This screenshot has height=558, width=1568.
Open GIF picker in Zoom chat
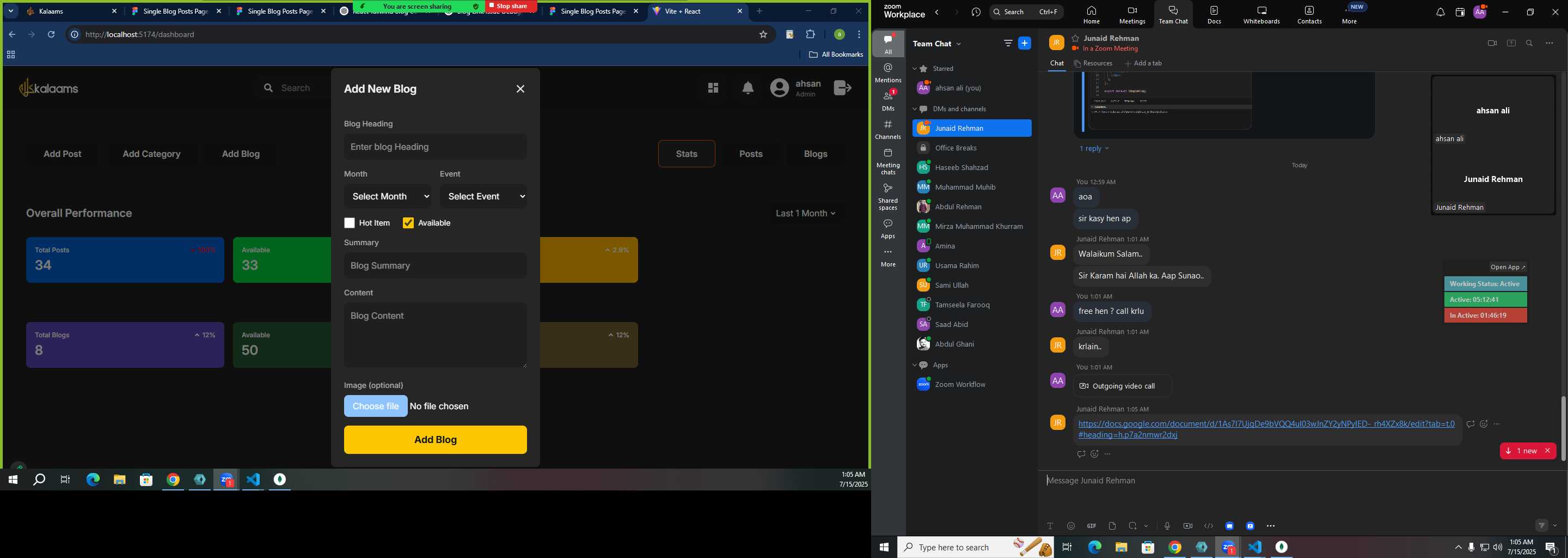[1092, 526]
